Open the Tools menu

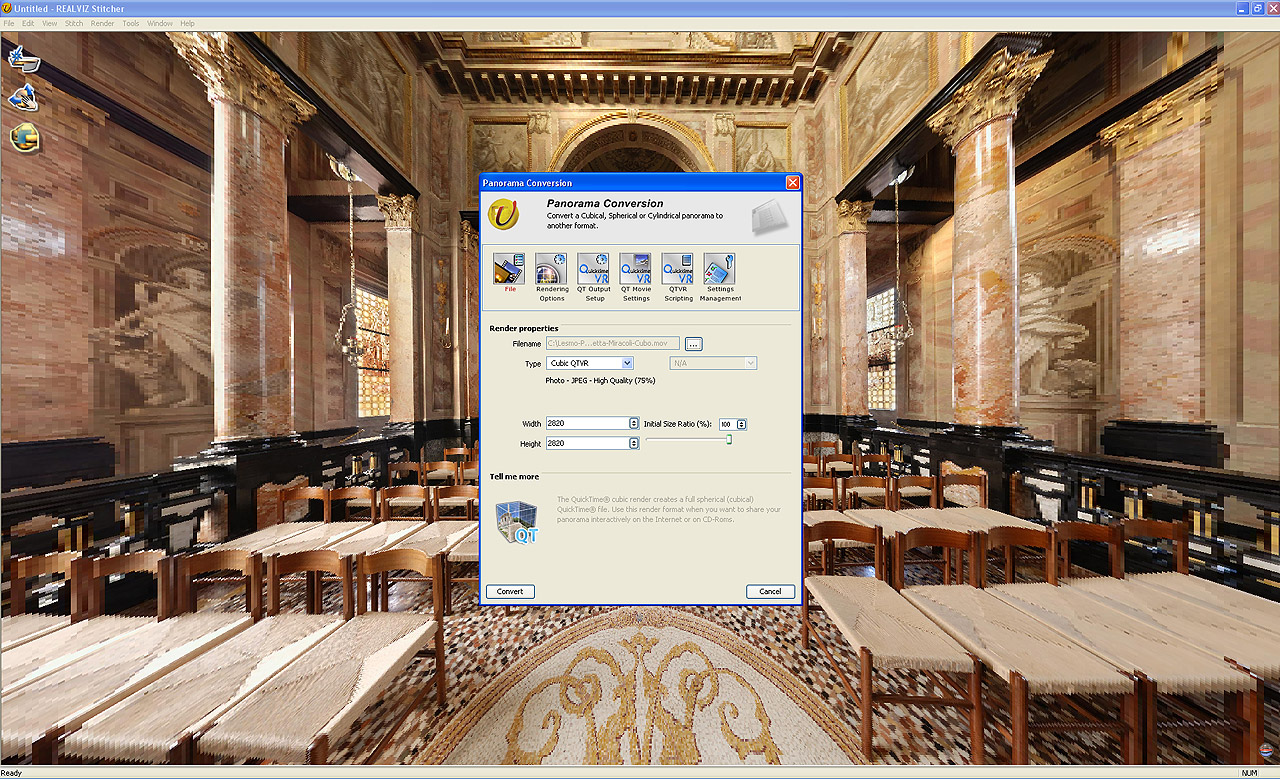[x=131, y=23]
